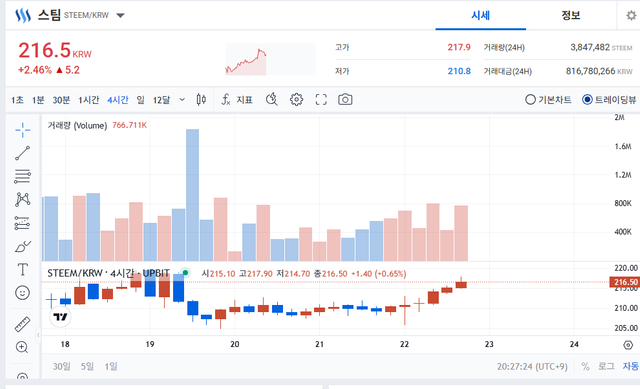Select the Text annotation tool
Screen dimensions: 640x389
coord(22,270)
